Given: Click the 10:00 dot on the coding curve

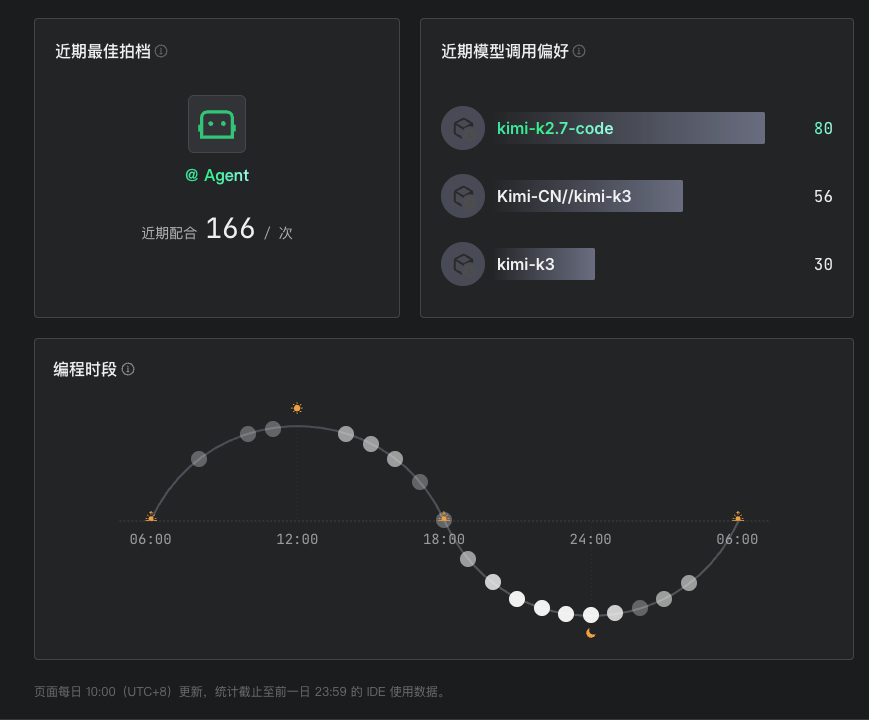Looking at the screenshot, I should 248,433.
